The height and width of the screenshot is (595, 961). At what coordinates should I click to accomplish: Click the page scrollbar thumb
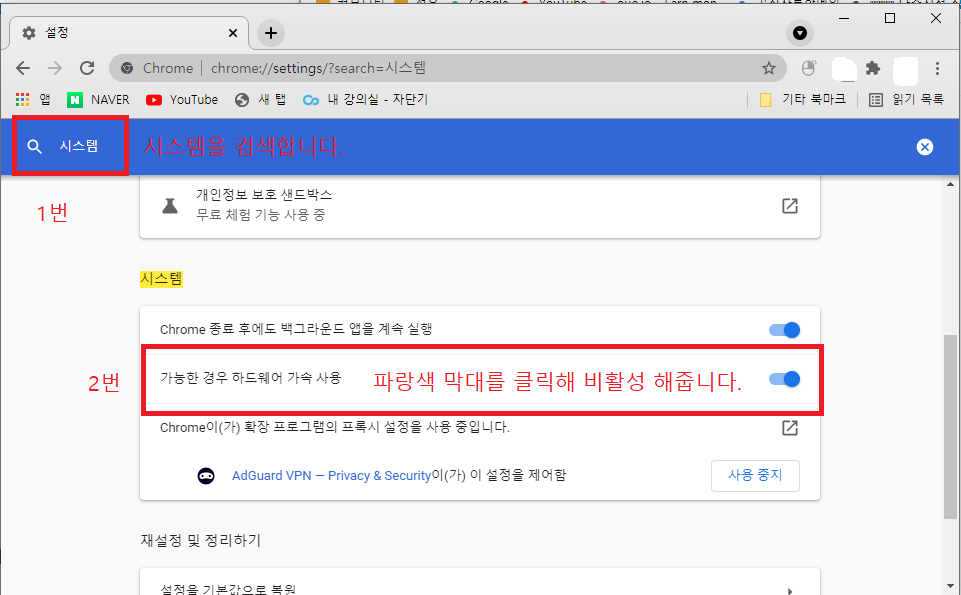point(951,426)
